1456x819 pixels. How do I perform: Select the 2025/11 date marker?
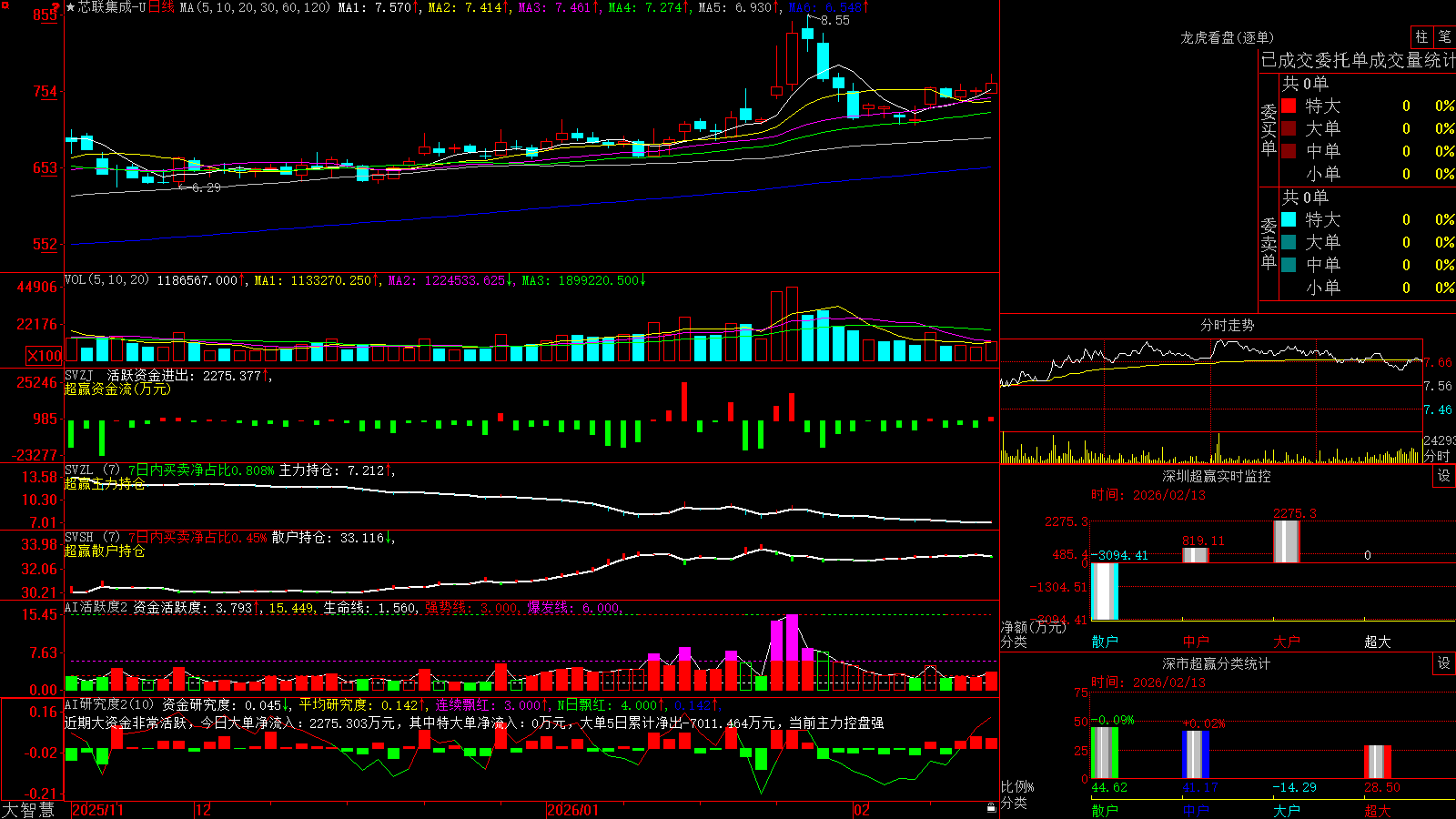pos(97,810)
